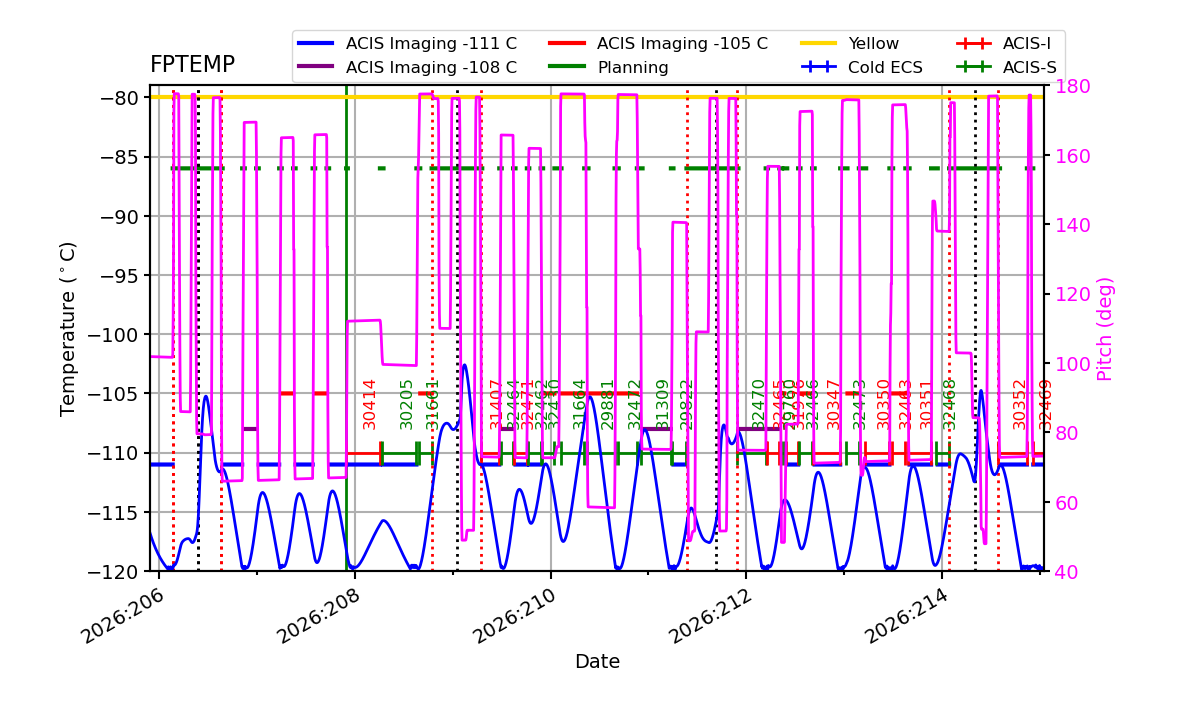This screenshot has height=714, width=1200.
Task: Click the red obsid label 31407
Action: (495, 404)
